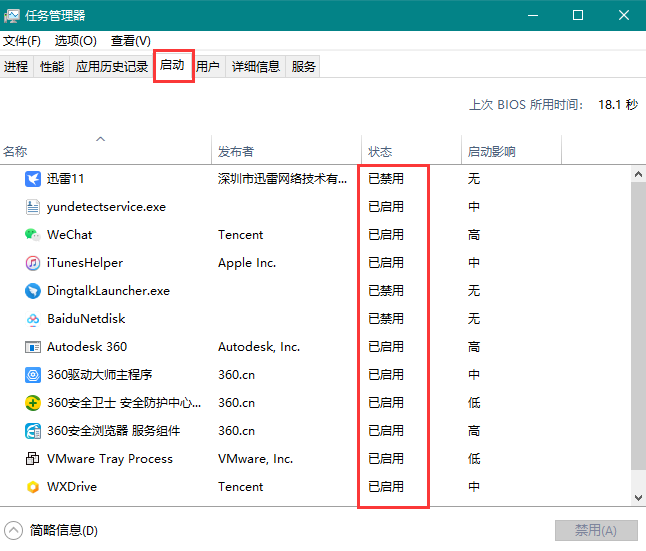Open the 文件(F) menu
The width and height of the screenshot is (646, 551).
pyautogui.click(x=22, y=41)
